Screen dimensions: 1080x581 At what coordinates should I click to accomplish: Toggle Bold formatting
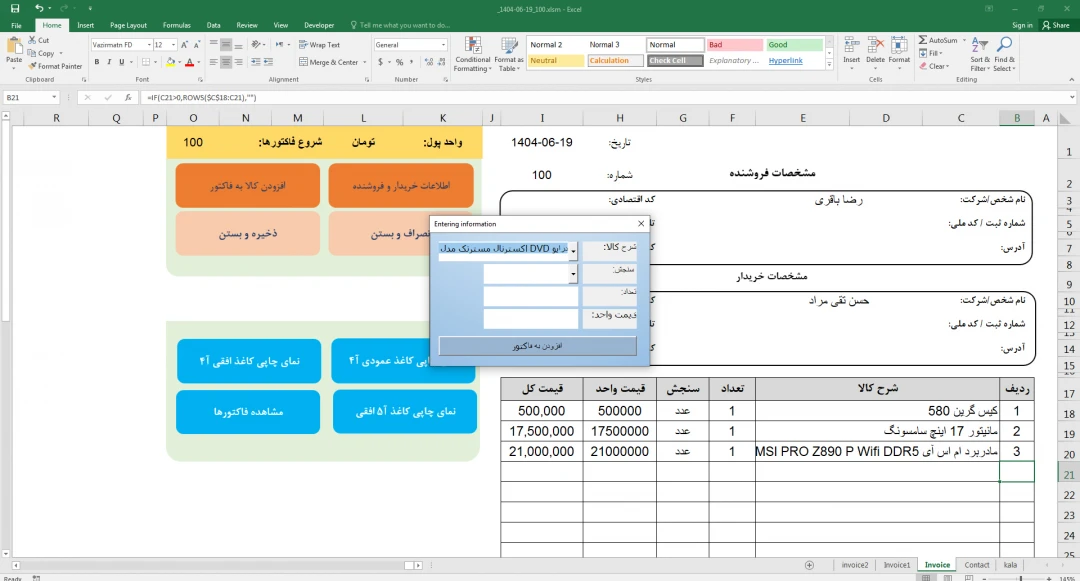[97, 62]
